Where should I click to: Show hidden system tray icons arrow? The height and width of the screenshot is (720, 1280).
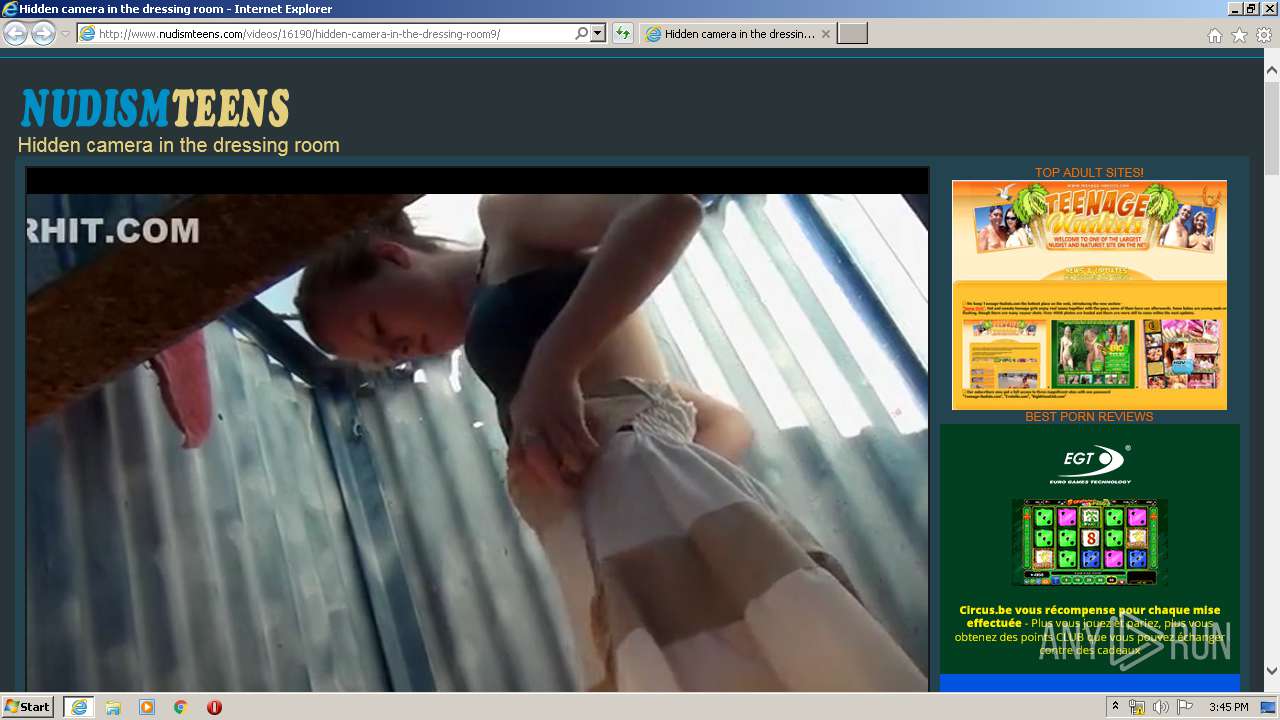[1116, 707]
